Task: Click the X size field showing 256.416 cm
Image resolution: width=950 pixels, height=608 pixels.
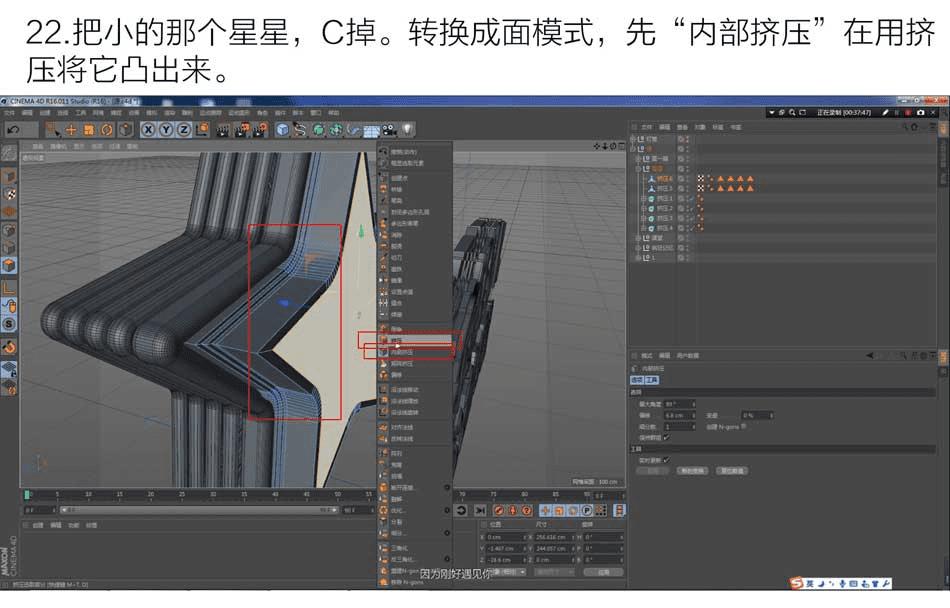Action: coord(553,537)
